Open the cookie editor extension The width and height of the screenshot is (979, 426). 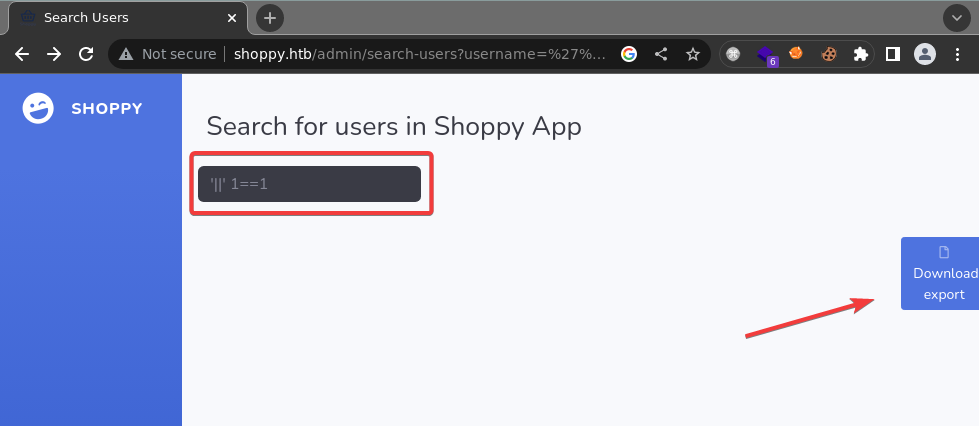pyautogui.click(x=828, y=54)
